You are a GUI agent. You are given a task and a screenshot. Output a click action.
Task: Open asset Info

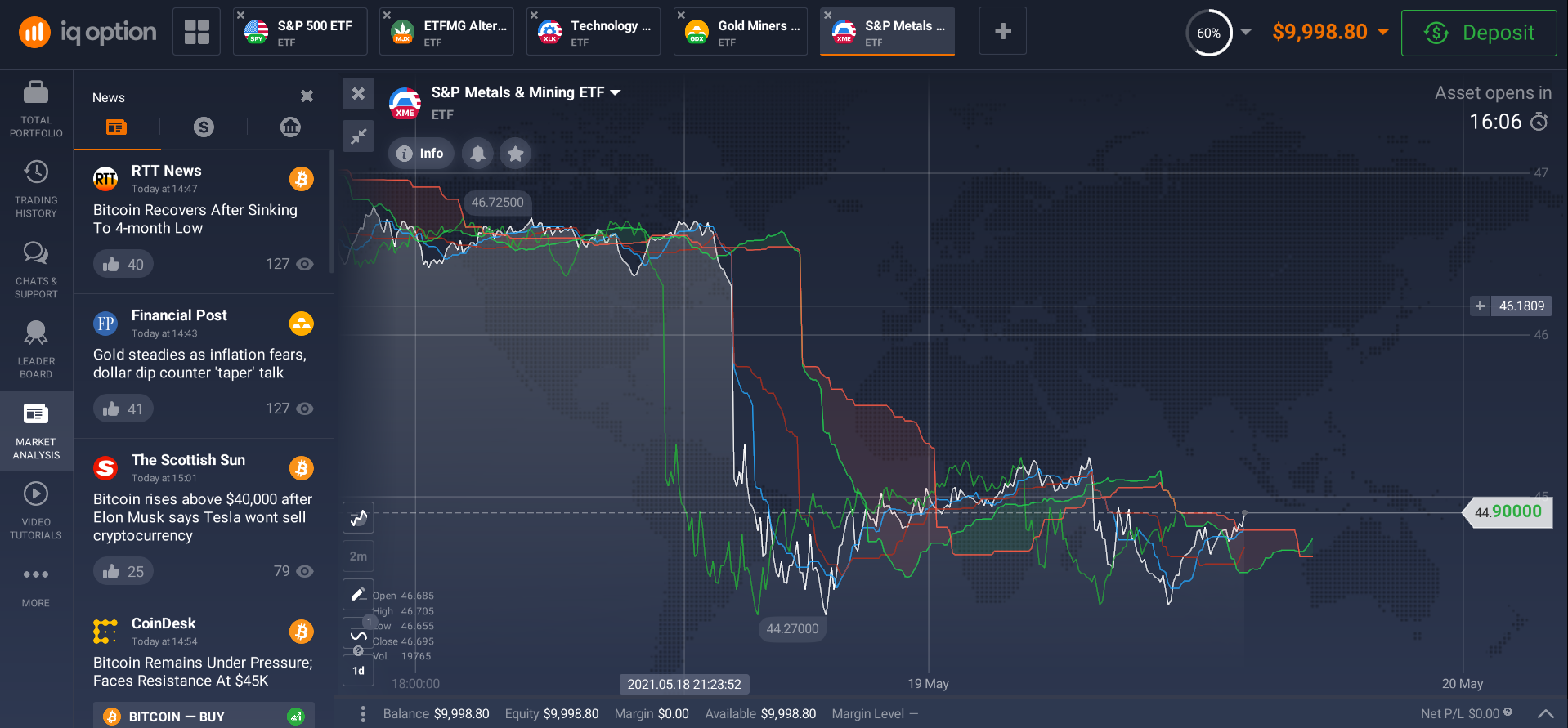(x=421, y=153)
